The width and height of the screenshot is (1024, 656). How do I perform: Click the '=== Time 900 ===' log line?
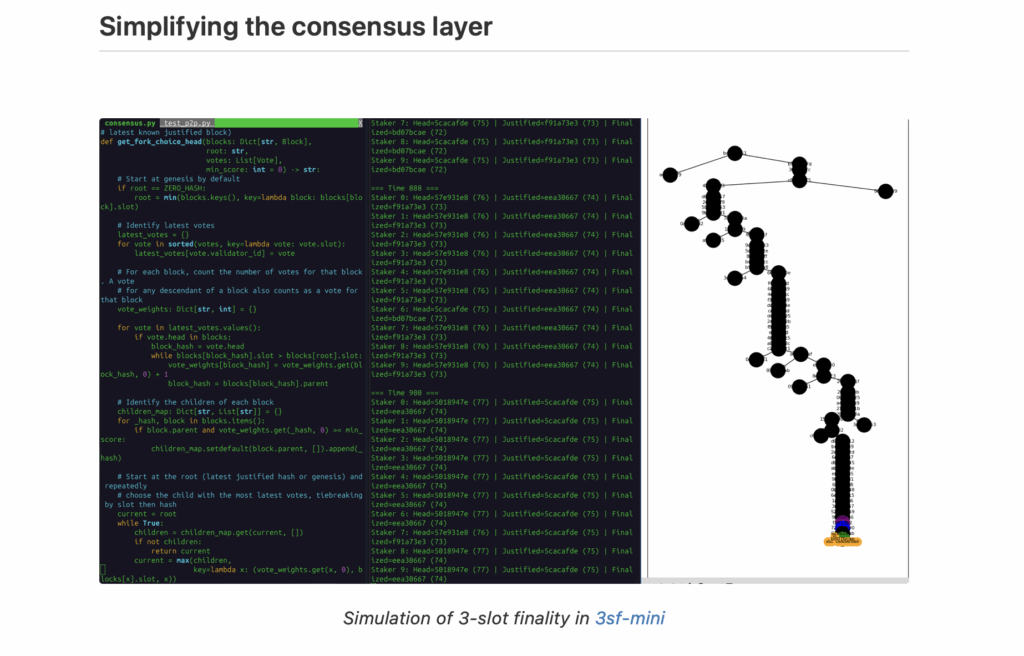click(x=405, y=393)
